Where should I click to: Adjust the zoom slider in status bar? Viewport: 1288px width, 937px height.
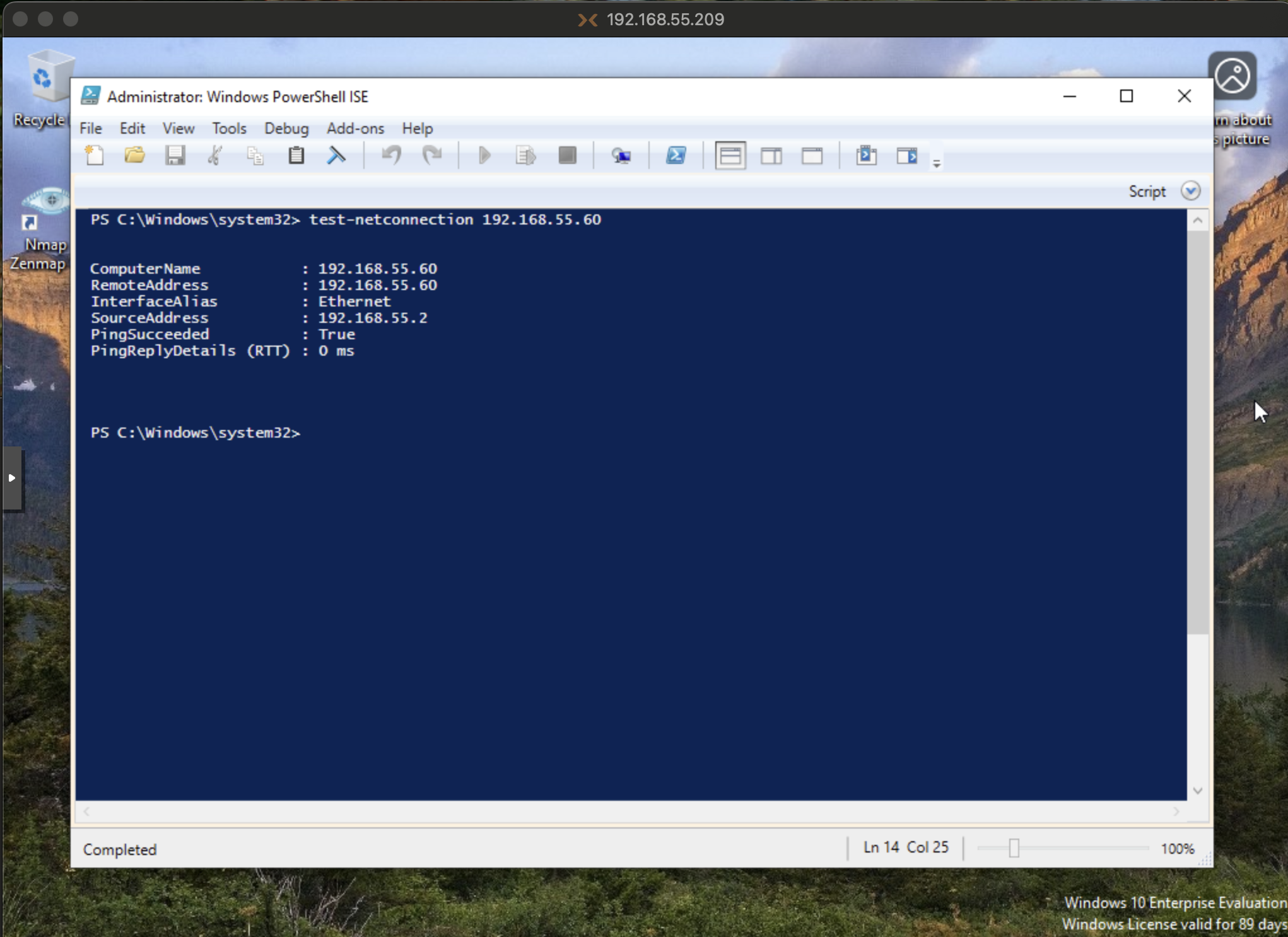(1014, 849)
